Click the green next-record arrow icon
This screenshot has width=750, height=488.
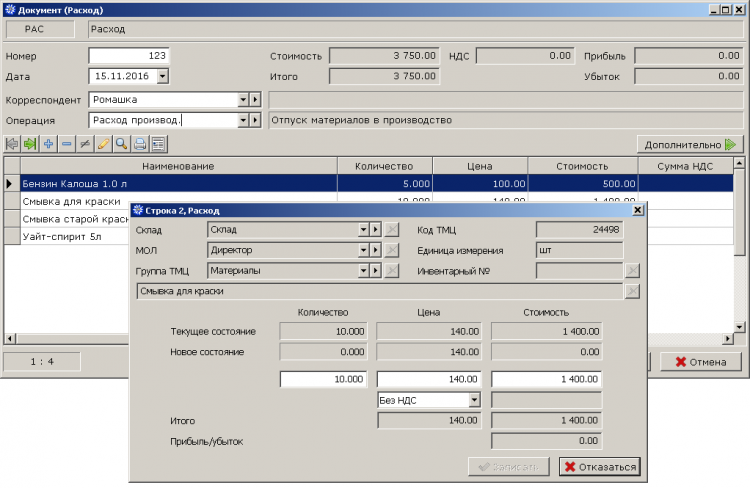[30, 144]
